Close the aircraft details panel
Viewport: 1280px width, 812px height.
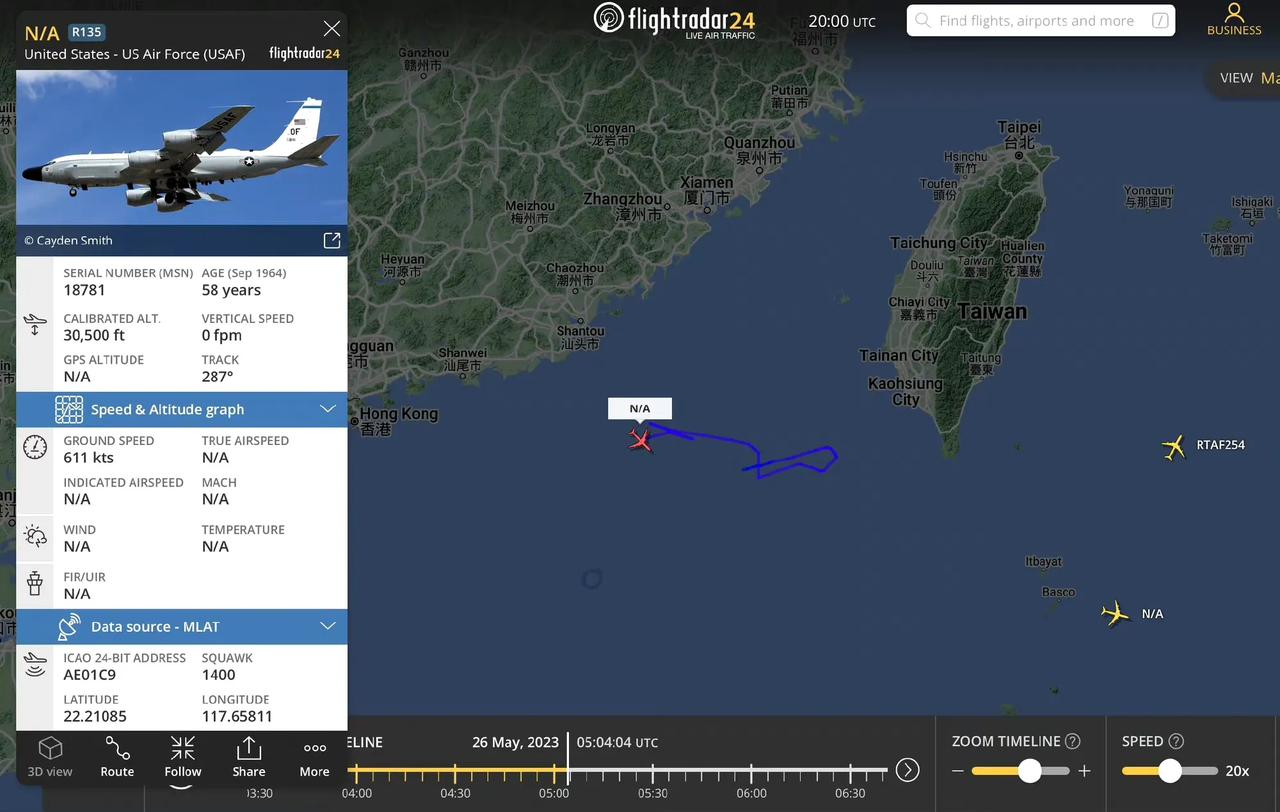331,29
